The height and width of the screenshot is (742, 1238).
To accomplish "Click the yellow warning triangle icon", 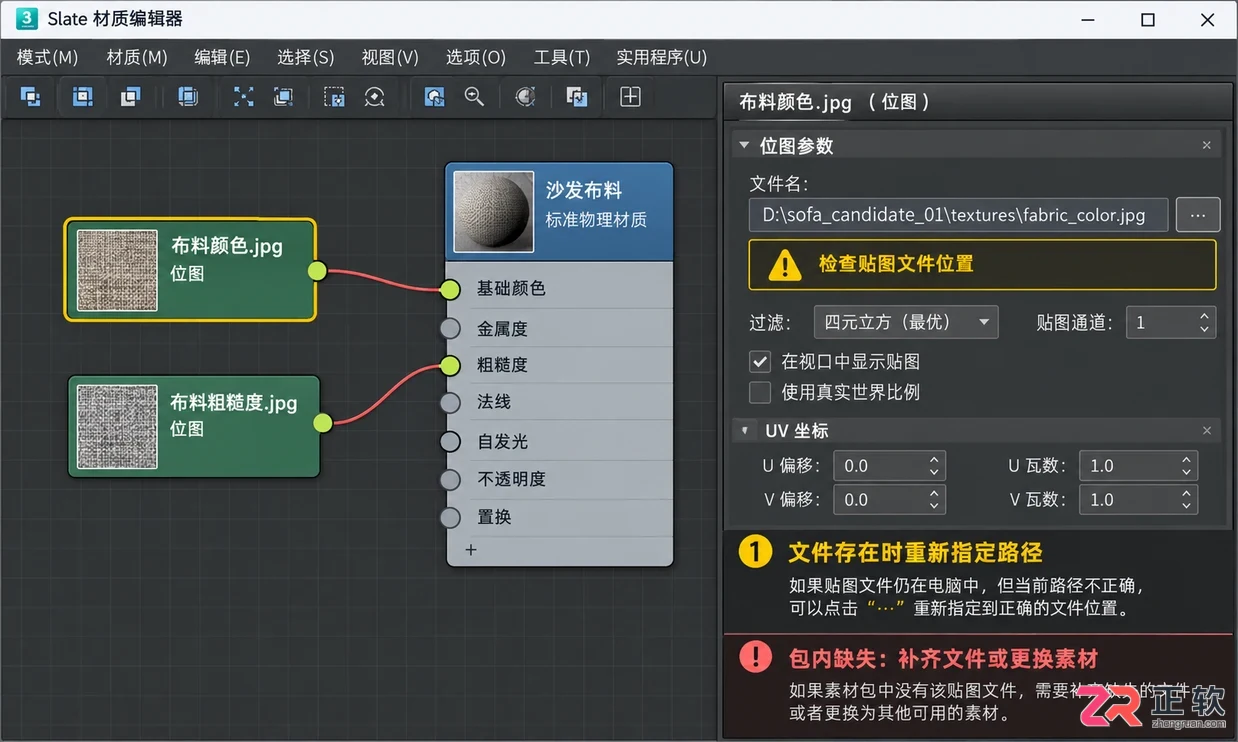I will coord(785,264).
